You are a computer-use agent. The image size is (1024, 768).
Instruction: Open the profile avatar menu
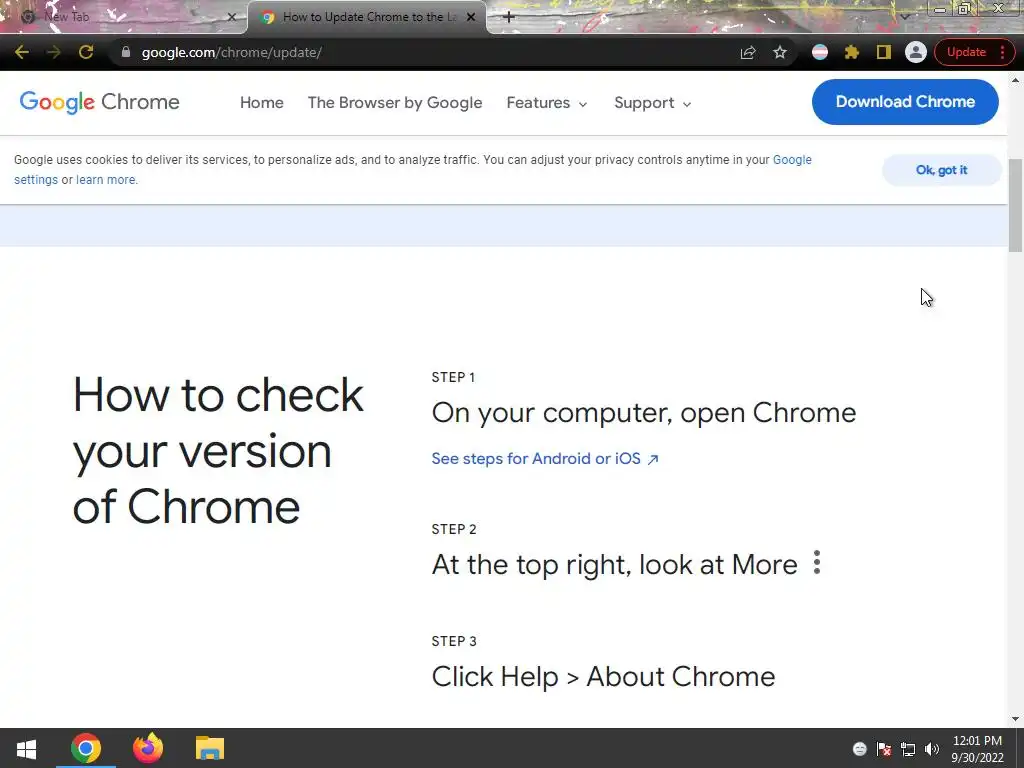coord(916,52)
